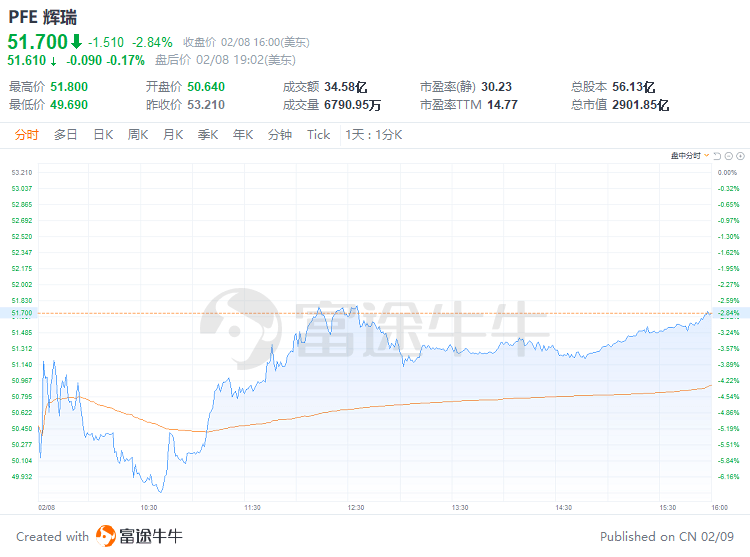
Task: Open the 年K yearly chart tab
Action: [243, 135]
